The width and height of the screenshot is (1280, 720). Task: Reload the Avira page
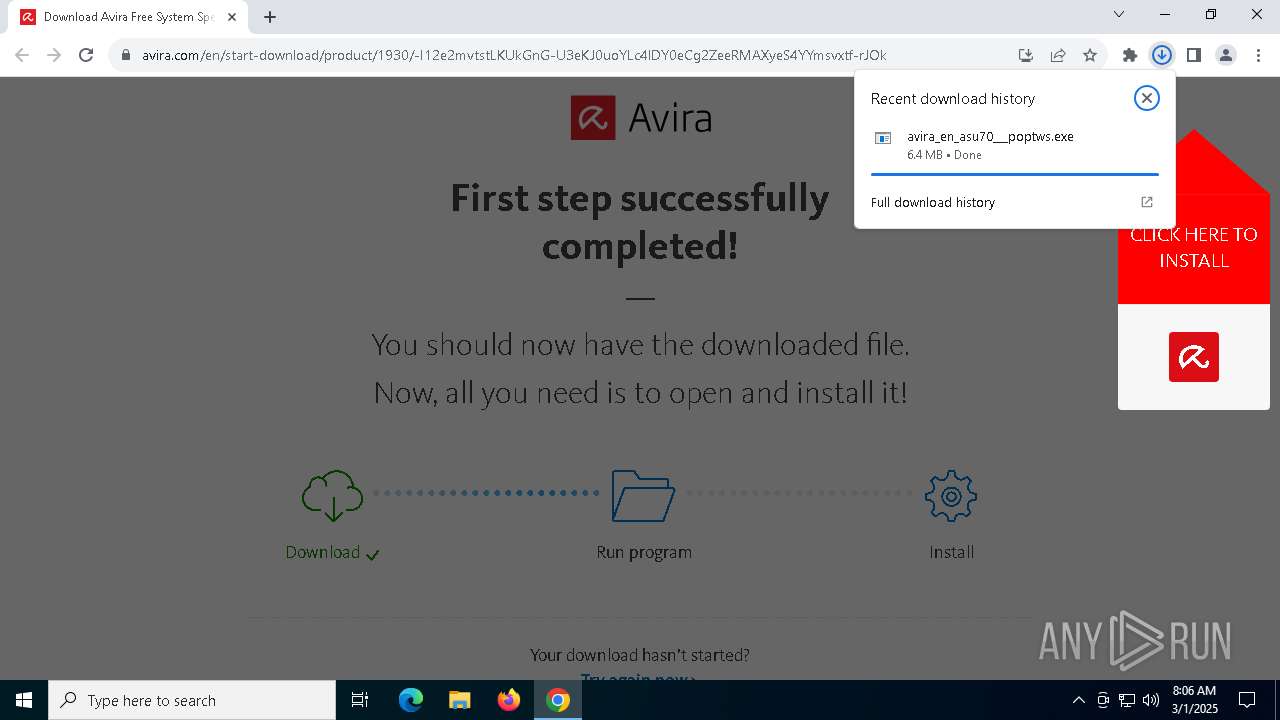click(86, 55)
